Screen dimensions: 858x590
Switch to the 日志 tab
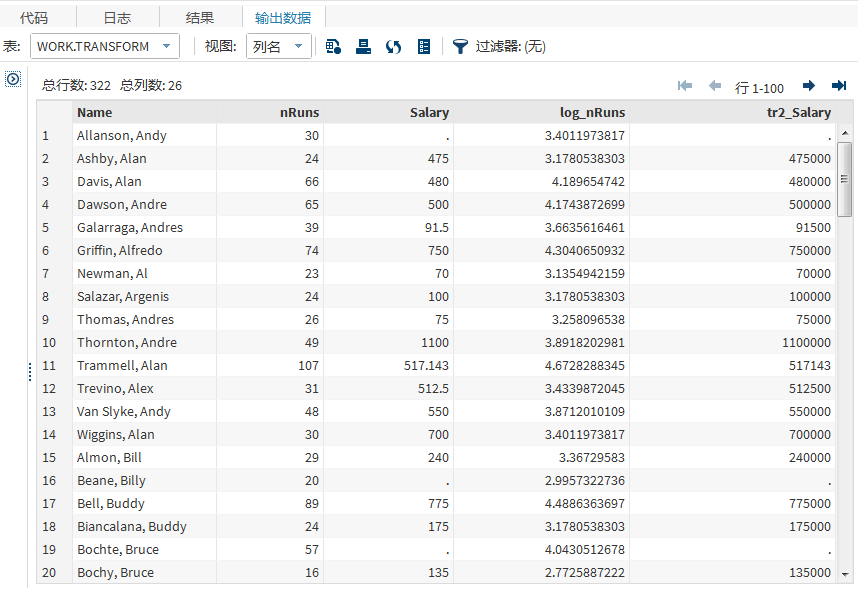point(117,18)
